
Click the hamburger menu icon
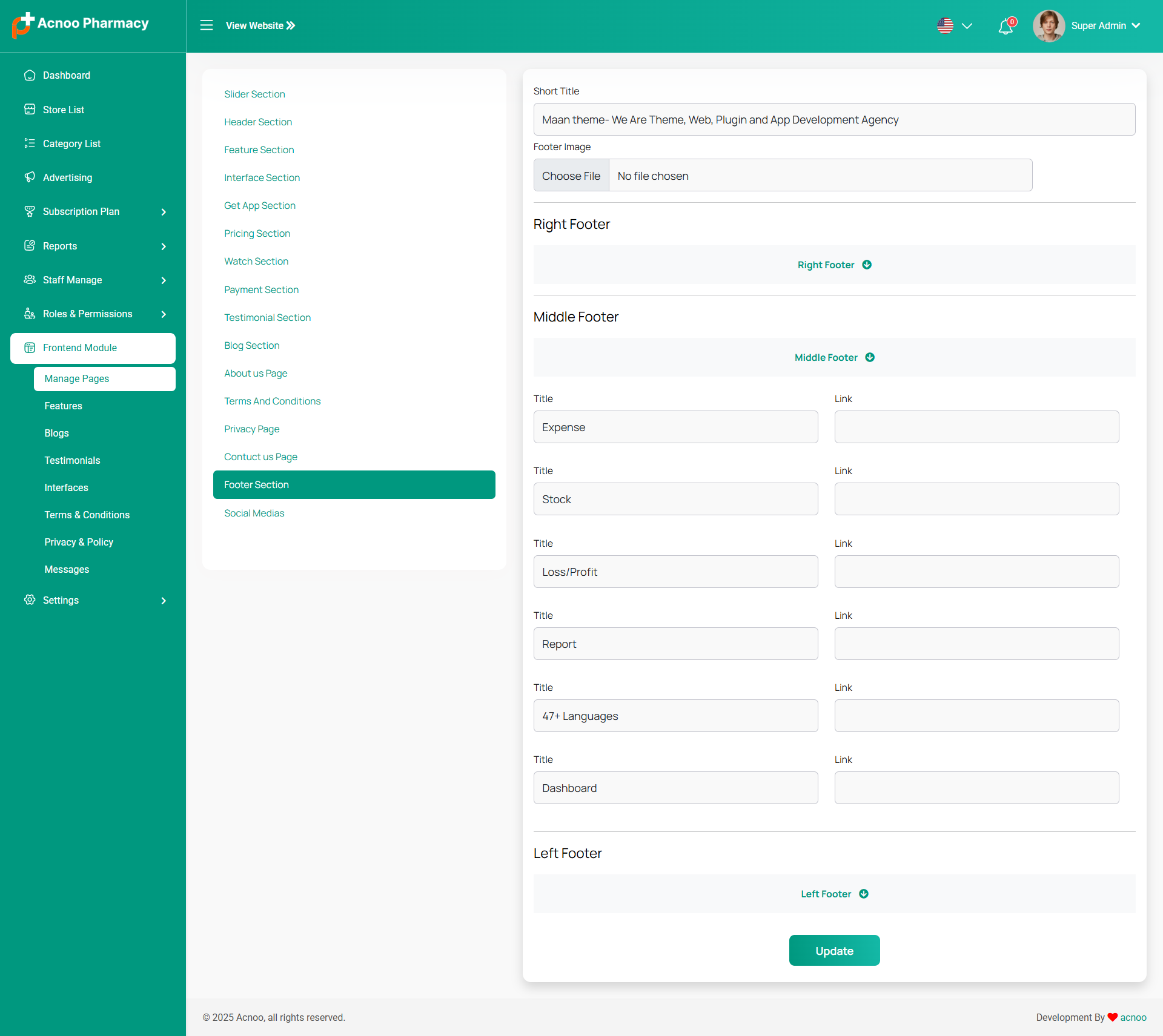tap(207, 25)
